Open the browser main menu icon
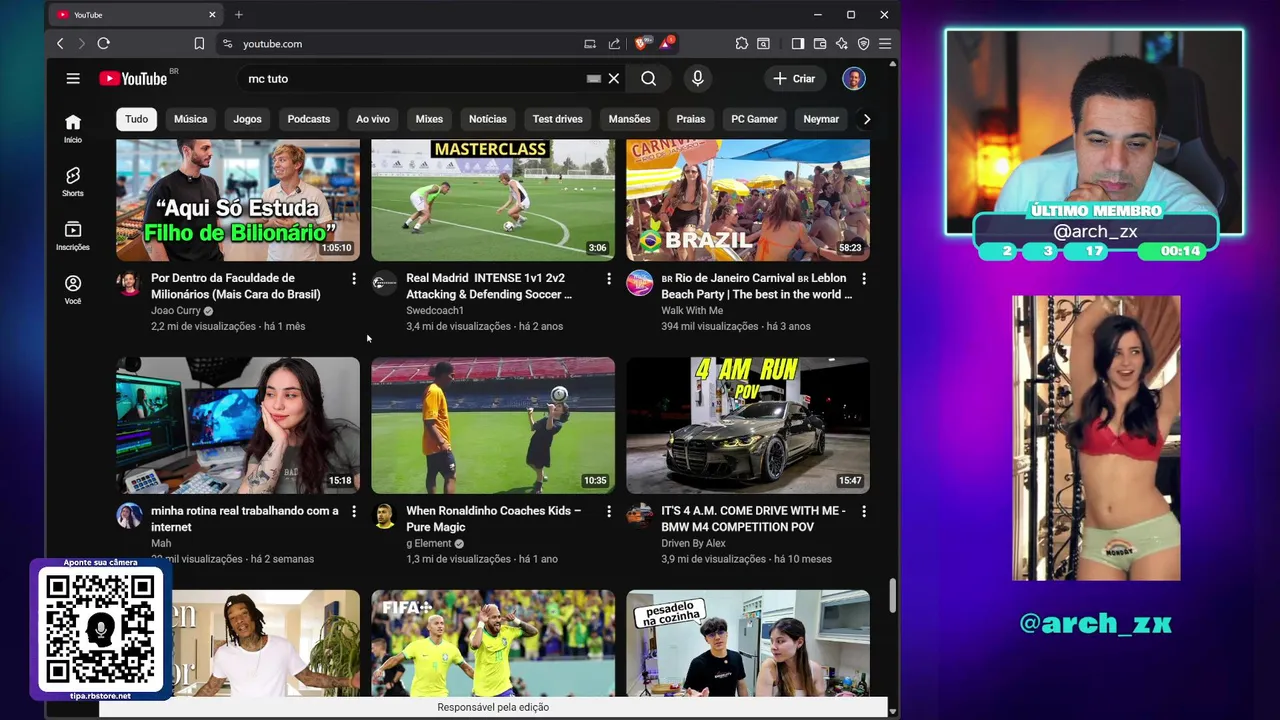This screenshot has height=720, width=1280. 884,43
